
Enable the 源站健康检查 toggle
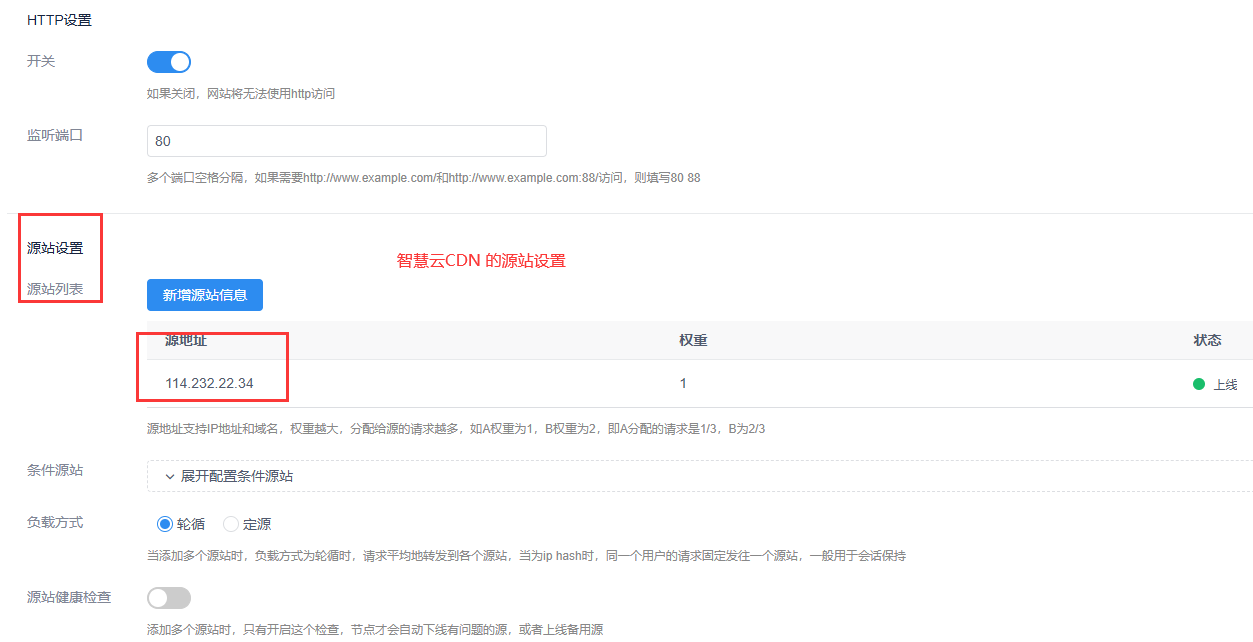click(x=168, y=598)
